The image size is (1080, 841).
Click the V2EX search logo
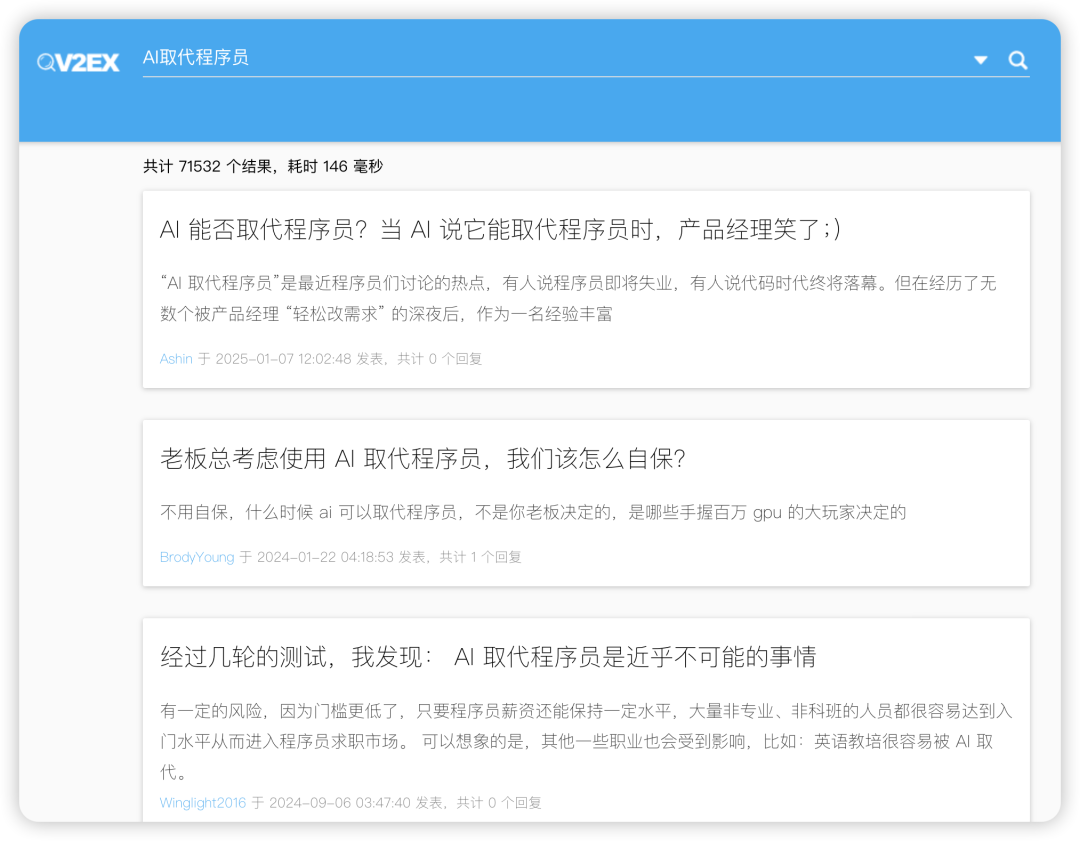(x=78, y=63)
